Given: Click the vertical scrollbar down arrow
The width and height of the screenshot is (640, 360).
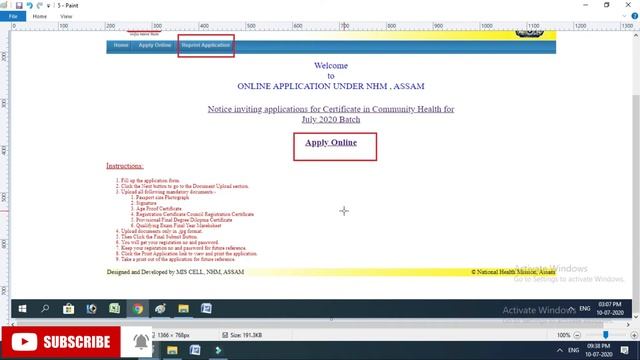Looking at the screenshot, I should click(636, 317).
